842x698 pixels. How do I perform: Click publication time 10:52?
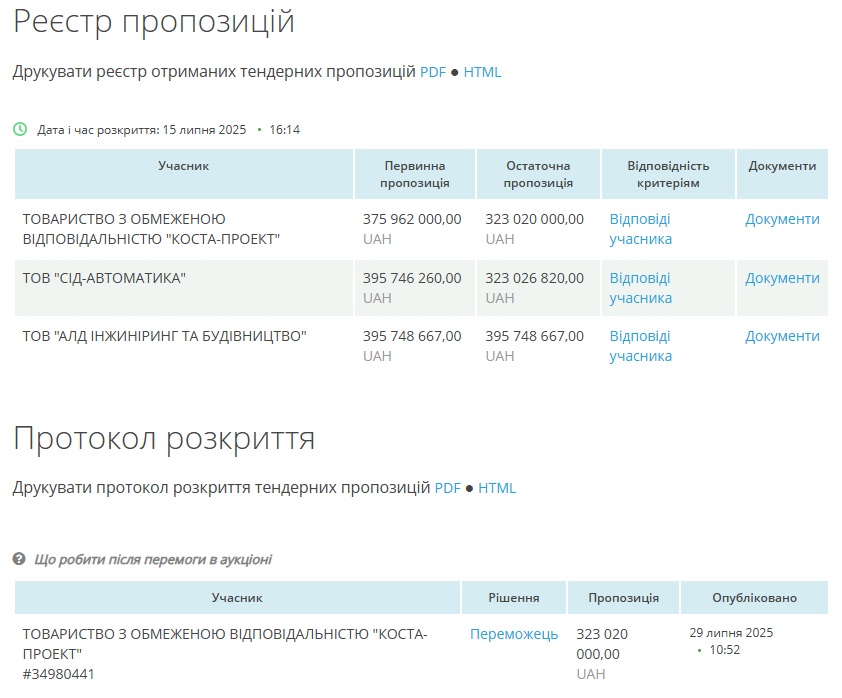(x=725, y=650)
